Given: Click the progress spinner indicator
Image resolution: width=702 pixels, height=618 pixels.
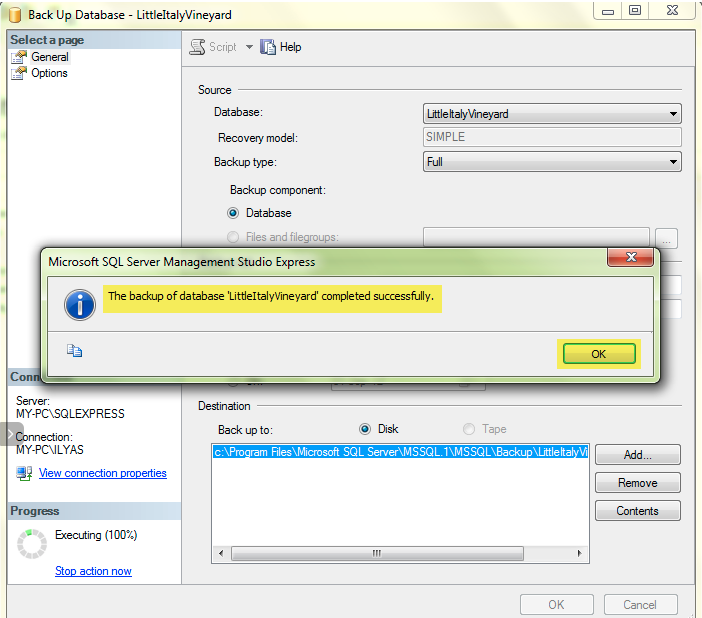Looking at the screenshot, I should [32, 544].
